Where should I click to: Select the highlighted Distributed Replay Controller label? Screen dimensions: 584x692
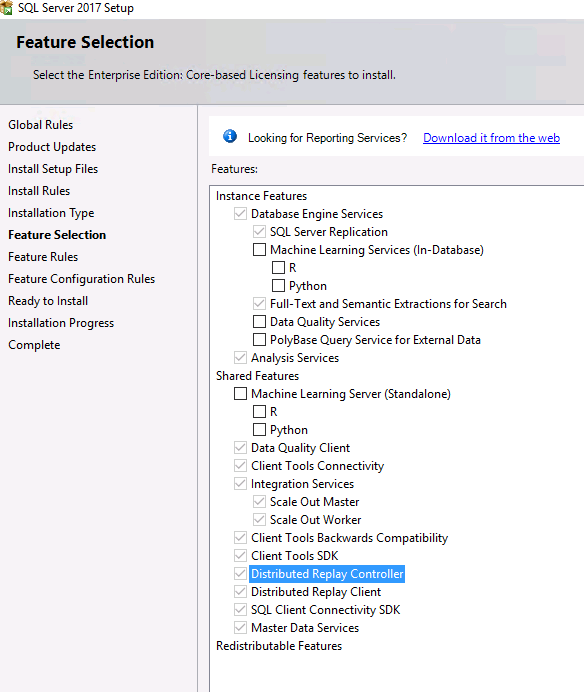click(x=327, y=574)
